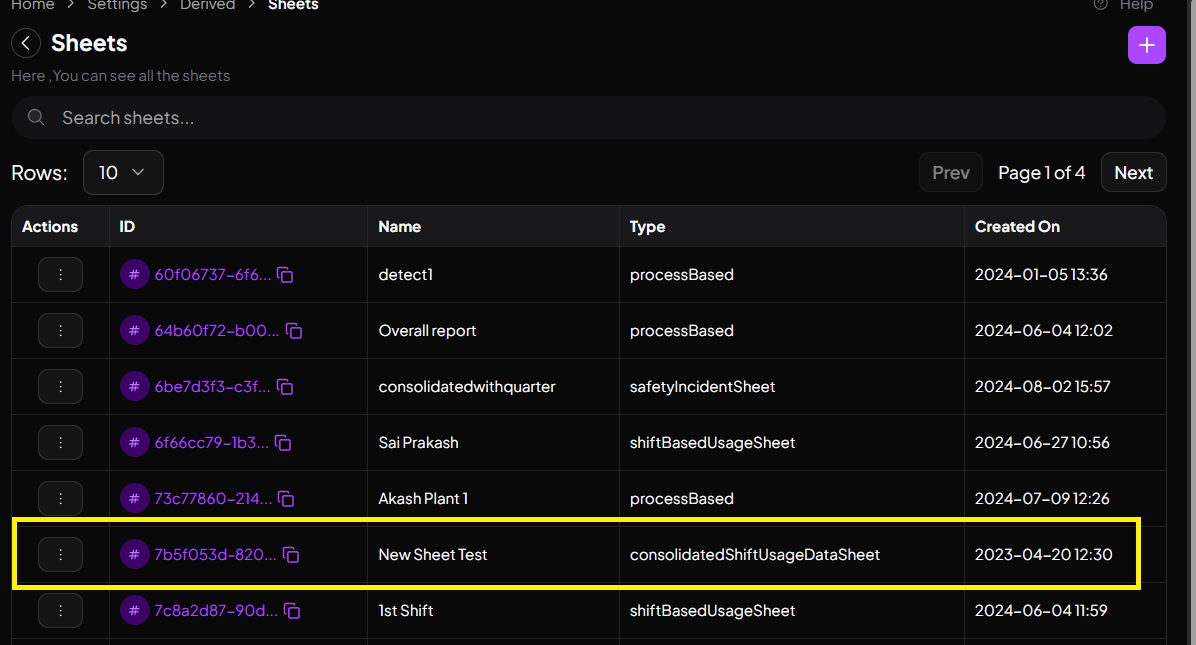Click hash icon in consolidatedwithquarter row
The image size is (1196, 645).
coord(134,387)
